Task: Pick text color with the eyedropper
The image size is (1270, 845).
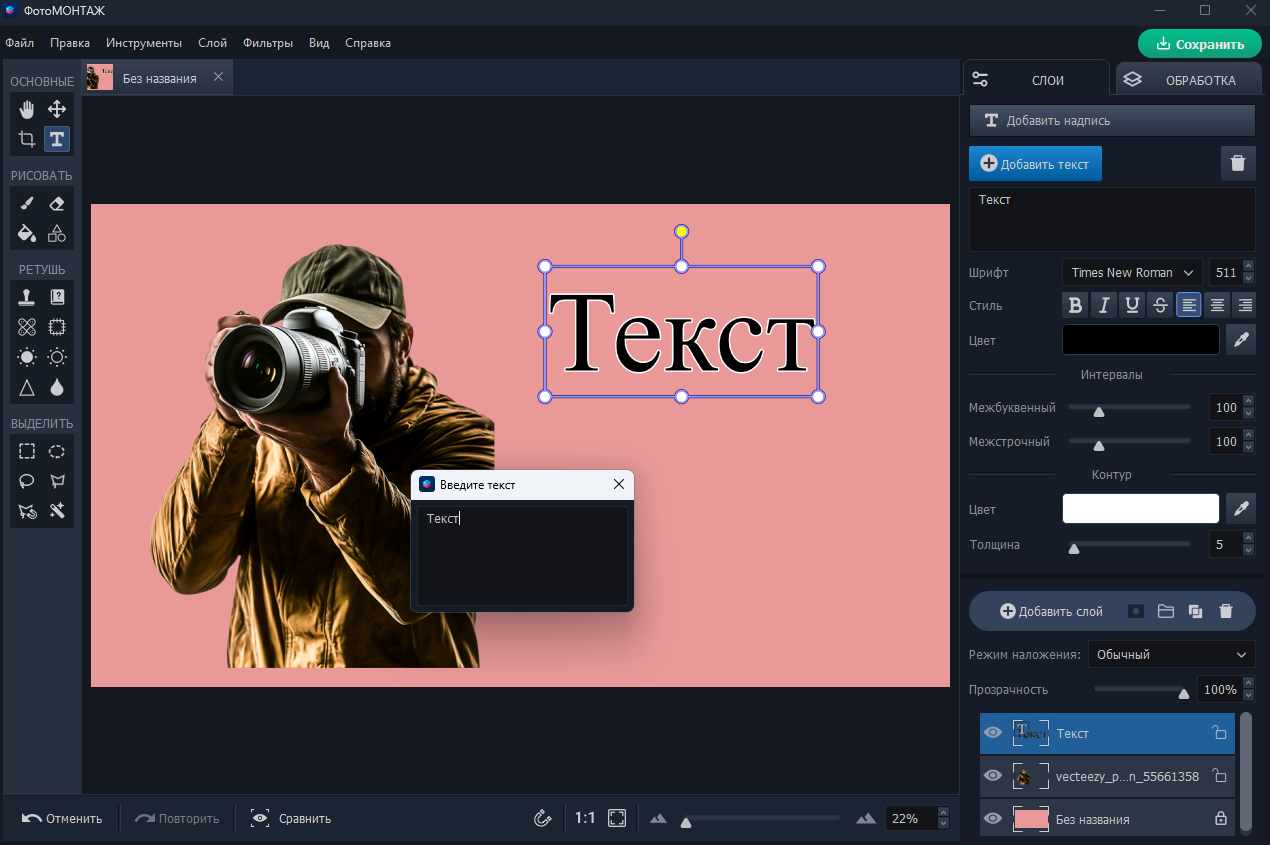Action: coord(1241,340)
